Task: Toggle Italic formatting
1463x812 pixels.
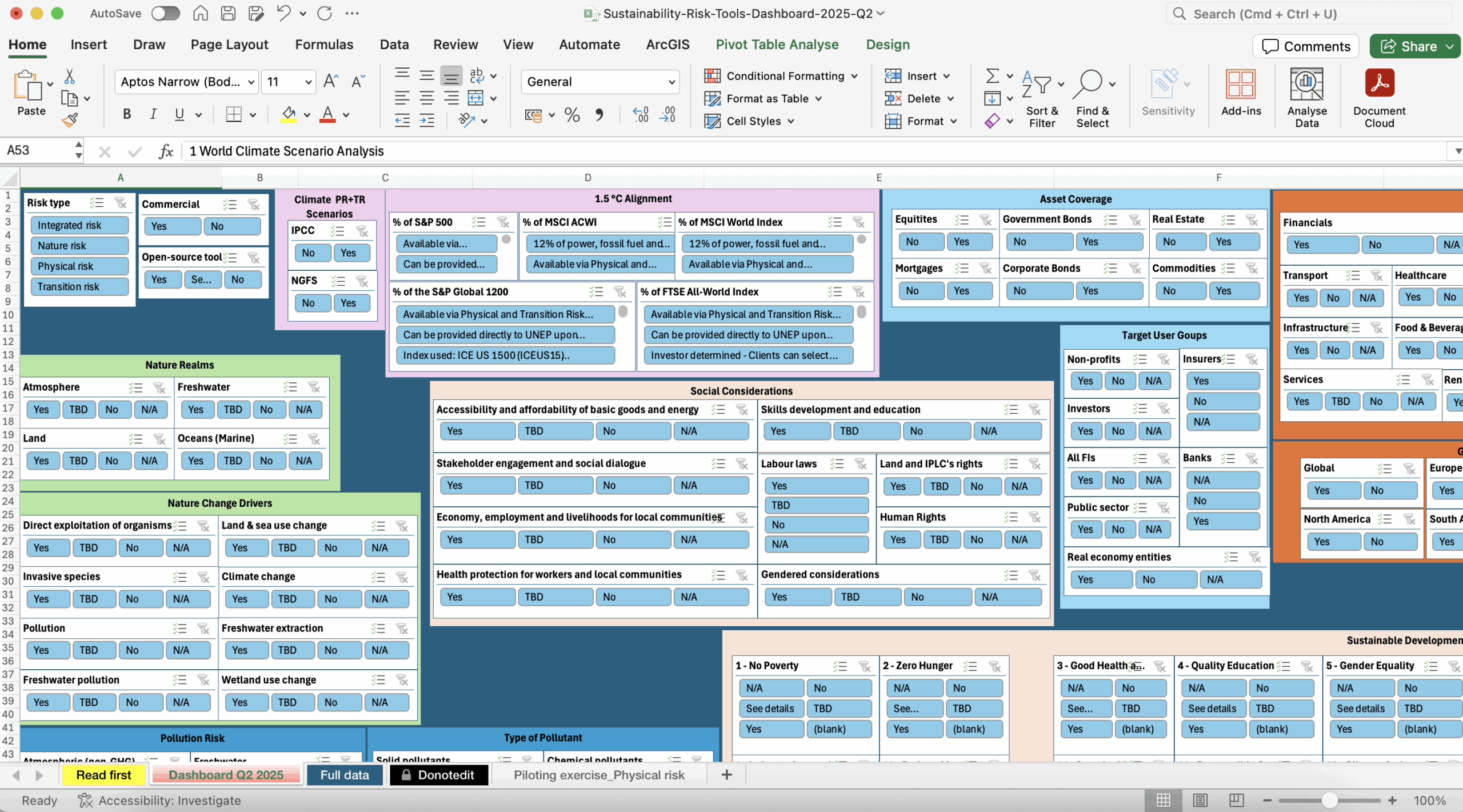Action: pos(153,114)
